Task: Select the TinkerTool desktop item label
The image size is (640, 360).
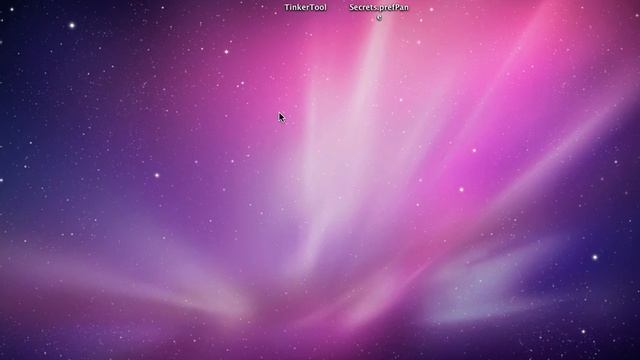Action: pos(305,7)
